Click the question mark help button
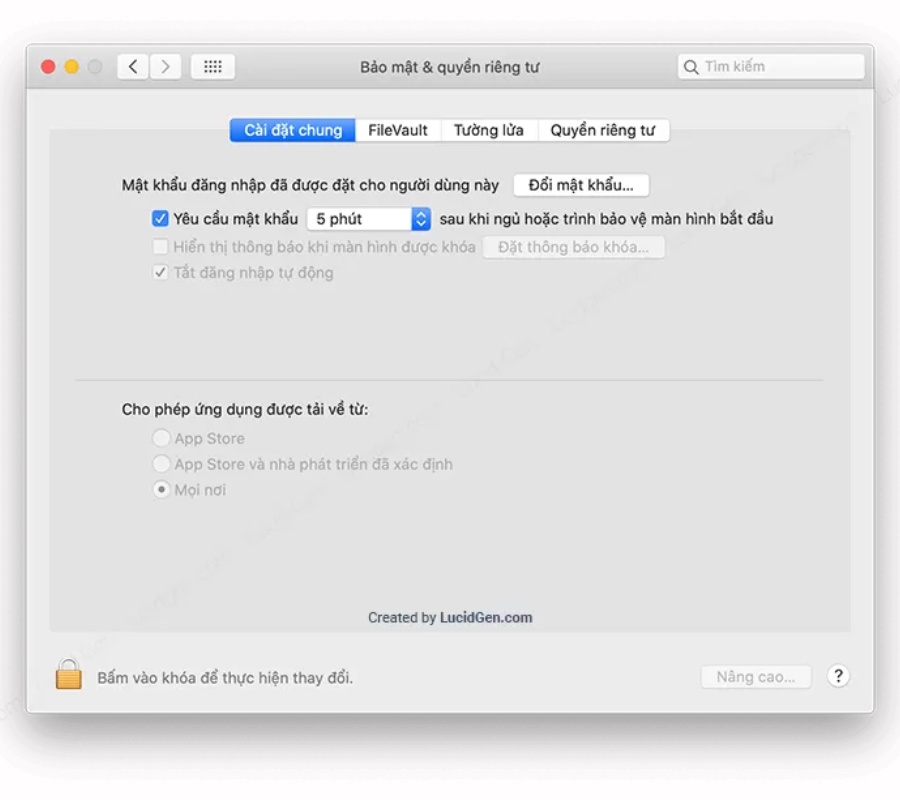This screenshot has width=900, height=800. pyautogui.click(x=838, y=676)
